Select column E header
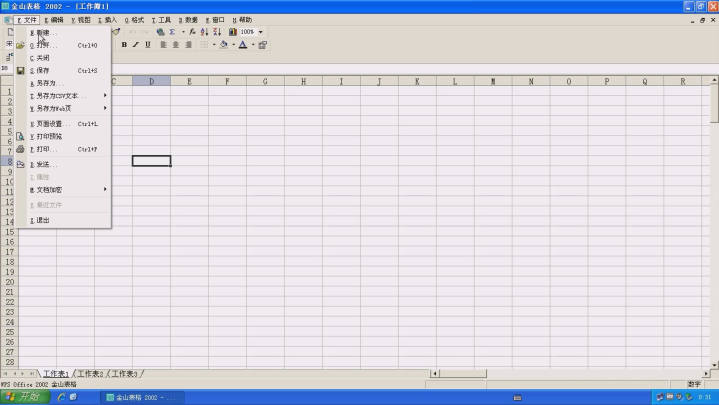The image size is (719, 405). 189,81
